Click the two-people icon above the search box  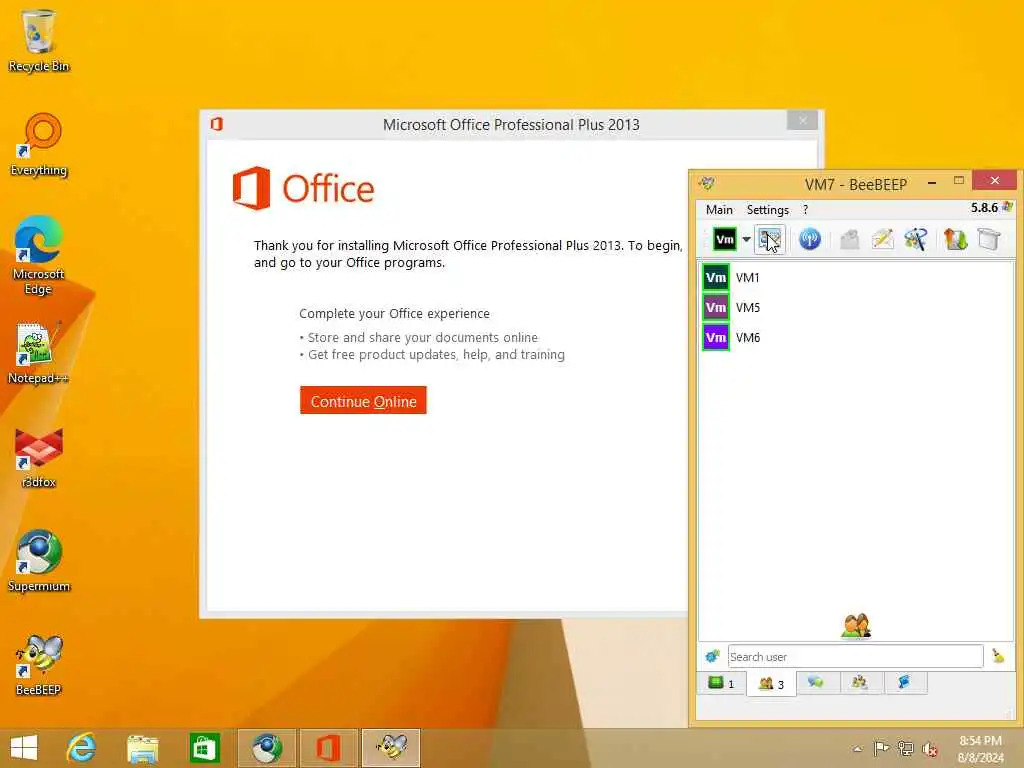(856, 626)
